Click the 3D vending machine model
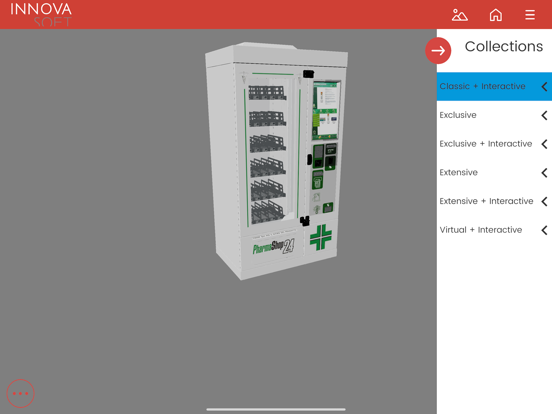The width and height of the screenshot is (552, 414). pyautogui.click(x=276, y=161)
